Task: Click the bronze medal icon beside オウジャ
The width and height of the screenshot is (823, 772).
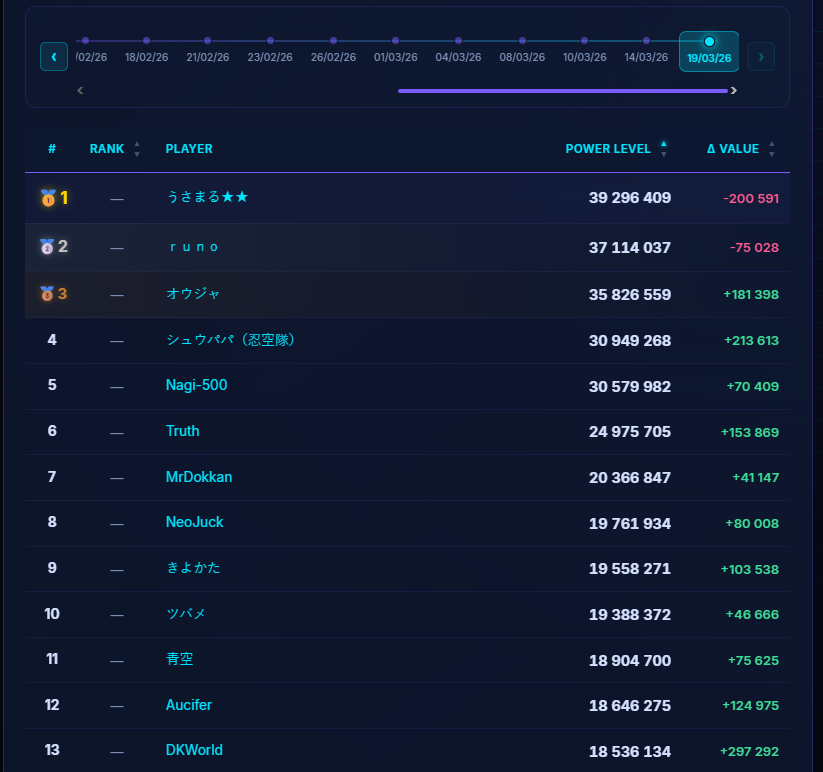Action: pyautogui.click(x=47, y=293)
